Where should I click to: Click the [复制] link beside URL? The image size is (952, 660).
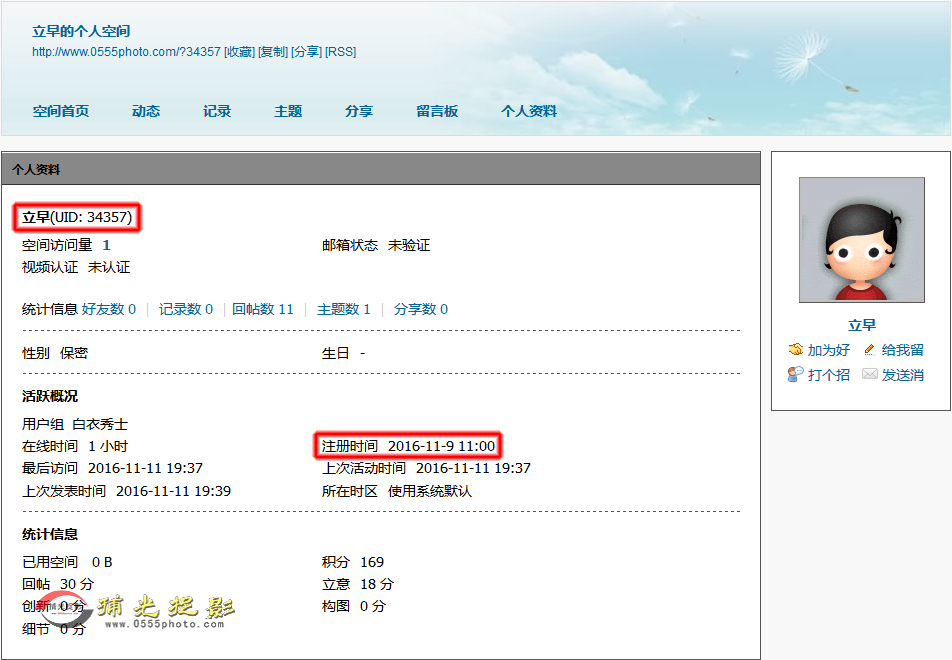coord(272,52)
